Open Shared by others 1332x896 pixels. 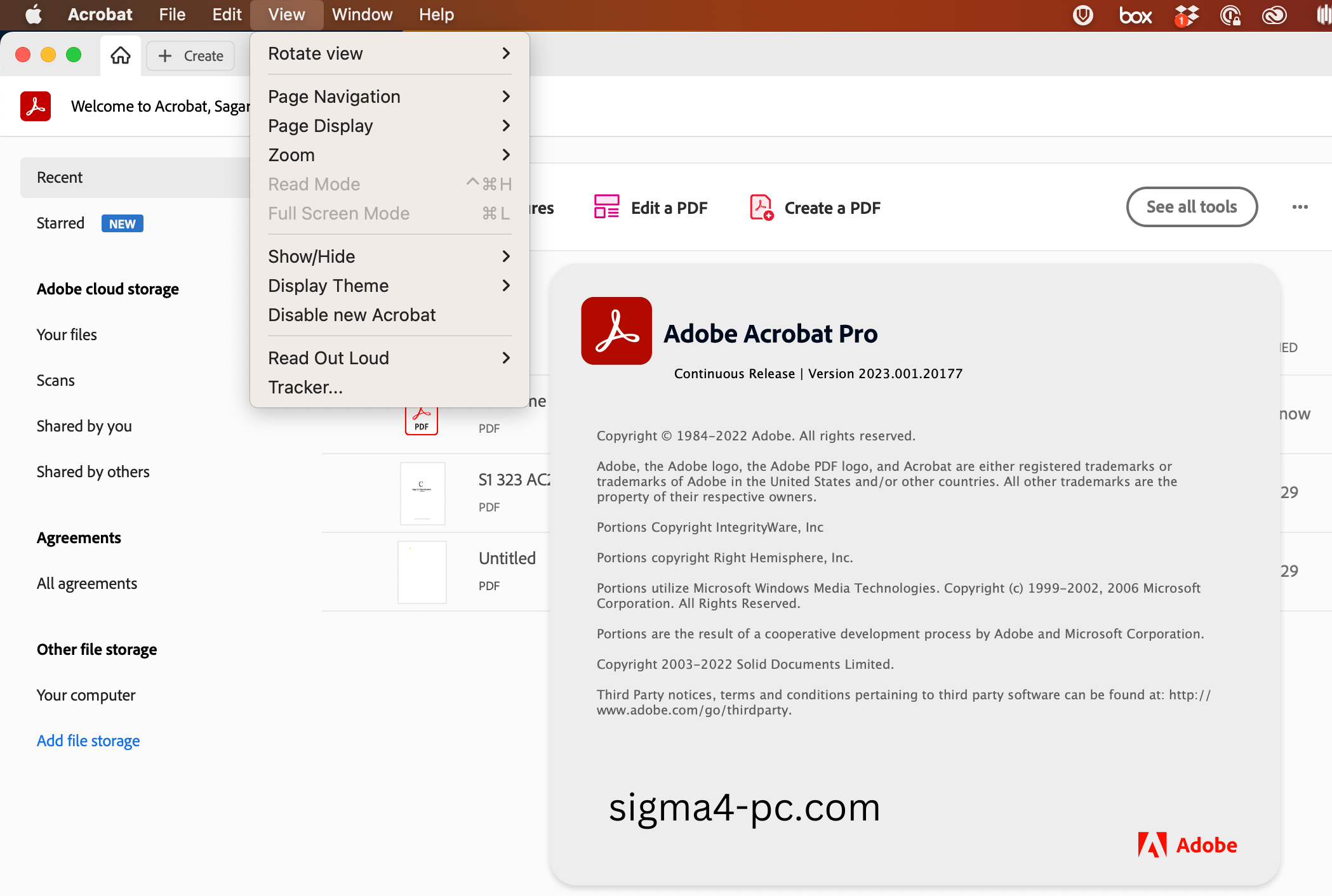point(93,472)
